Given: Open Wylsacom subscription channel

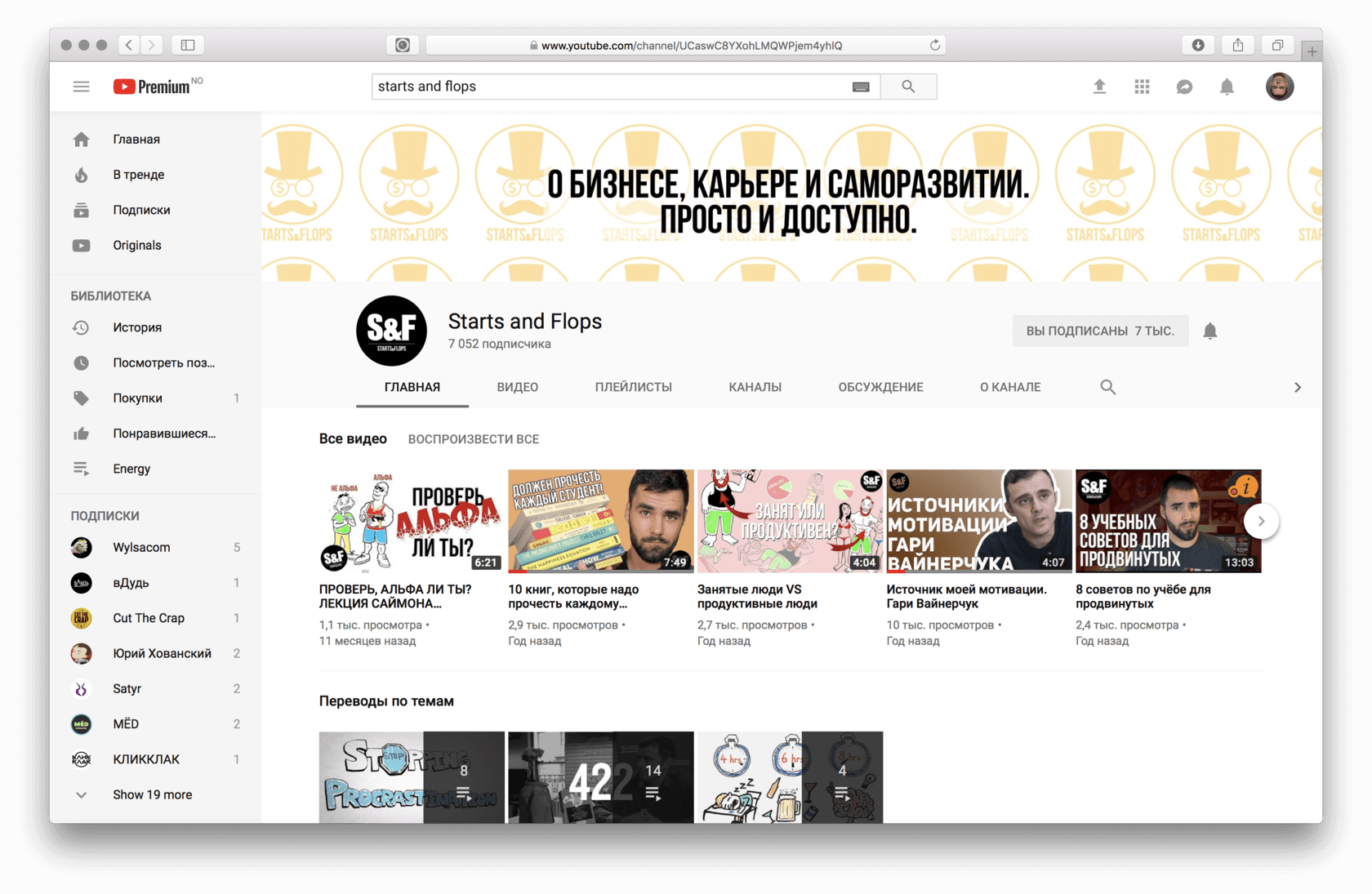Looking at the screenshot, I should 155,547.
